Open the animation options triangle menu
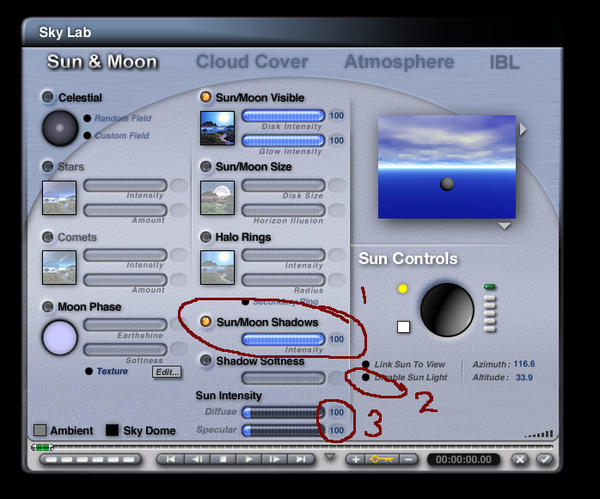The height and width of the screenshot is (499, 600). 330,457
